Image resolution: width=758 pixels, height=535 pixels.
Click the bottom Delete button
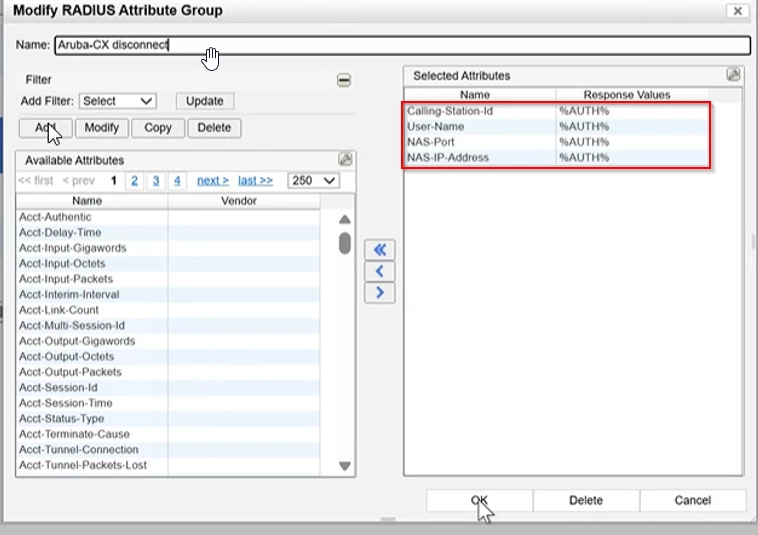586,500
